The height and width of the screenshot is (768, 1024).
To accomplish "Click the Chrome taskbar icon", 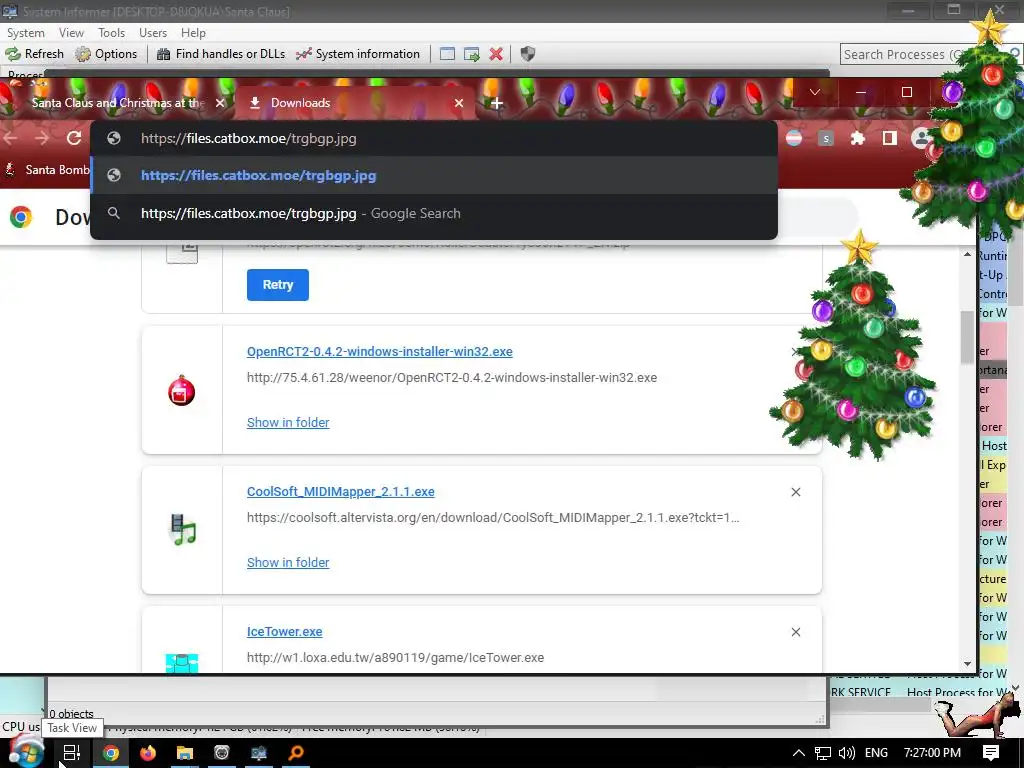I will 111,753.
